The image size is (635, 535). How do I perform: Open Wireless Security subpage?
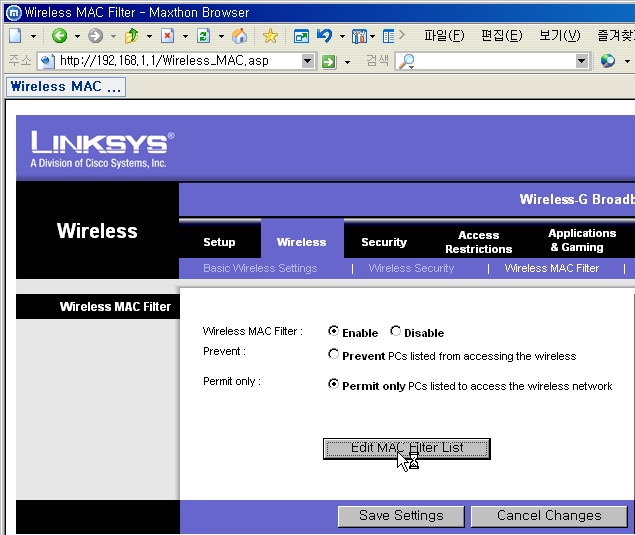[x=411, y=268]
